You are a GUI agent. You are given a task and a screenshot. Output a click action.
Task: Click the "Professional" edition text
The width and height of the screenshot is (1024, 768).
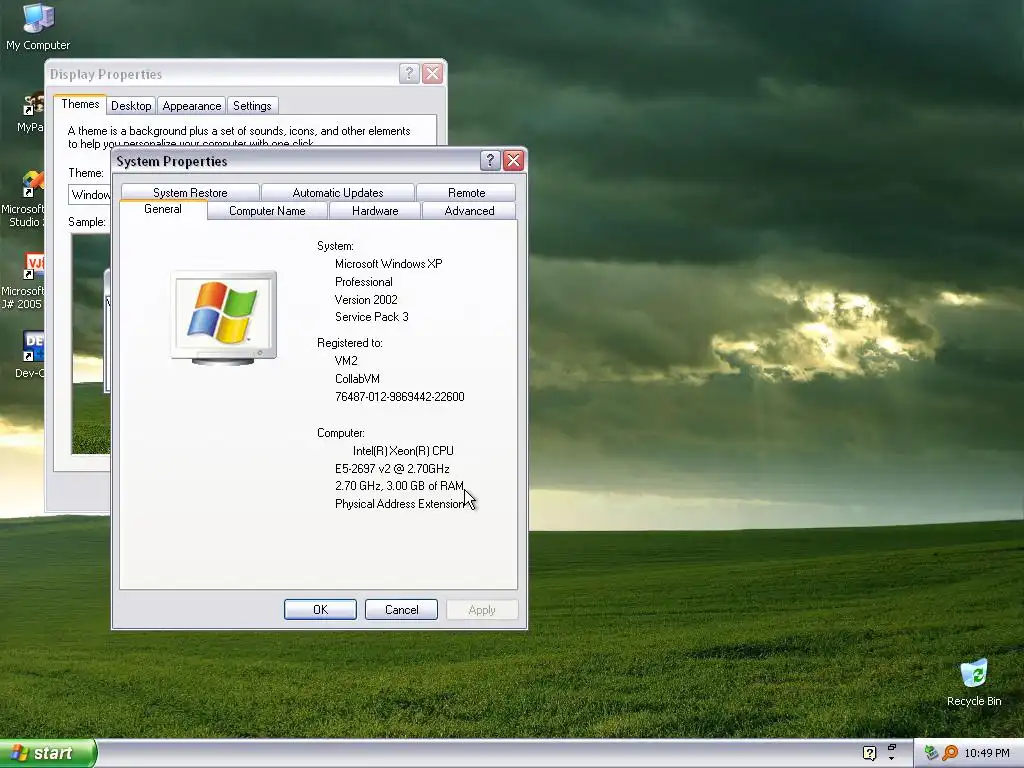[364, 281]
